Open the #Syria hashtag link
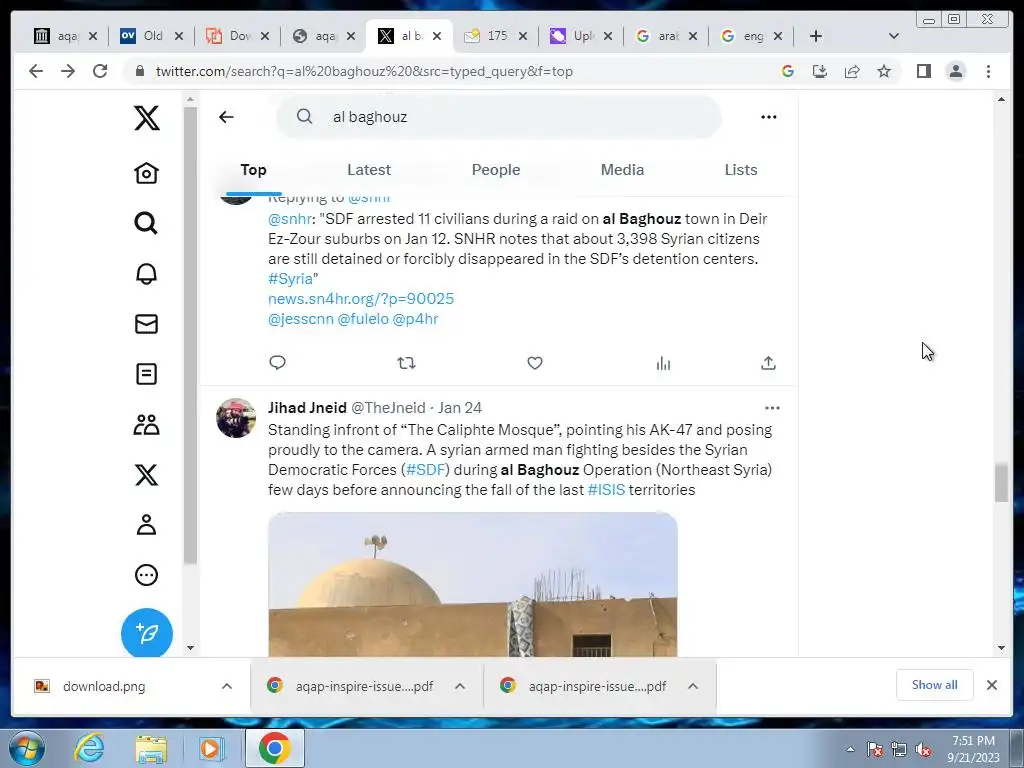Screen dimensions: 1024x768 click(x=290, y=279)
